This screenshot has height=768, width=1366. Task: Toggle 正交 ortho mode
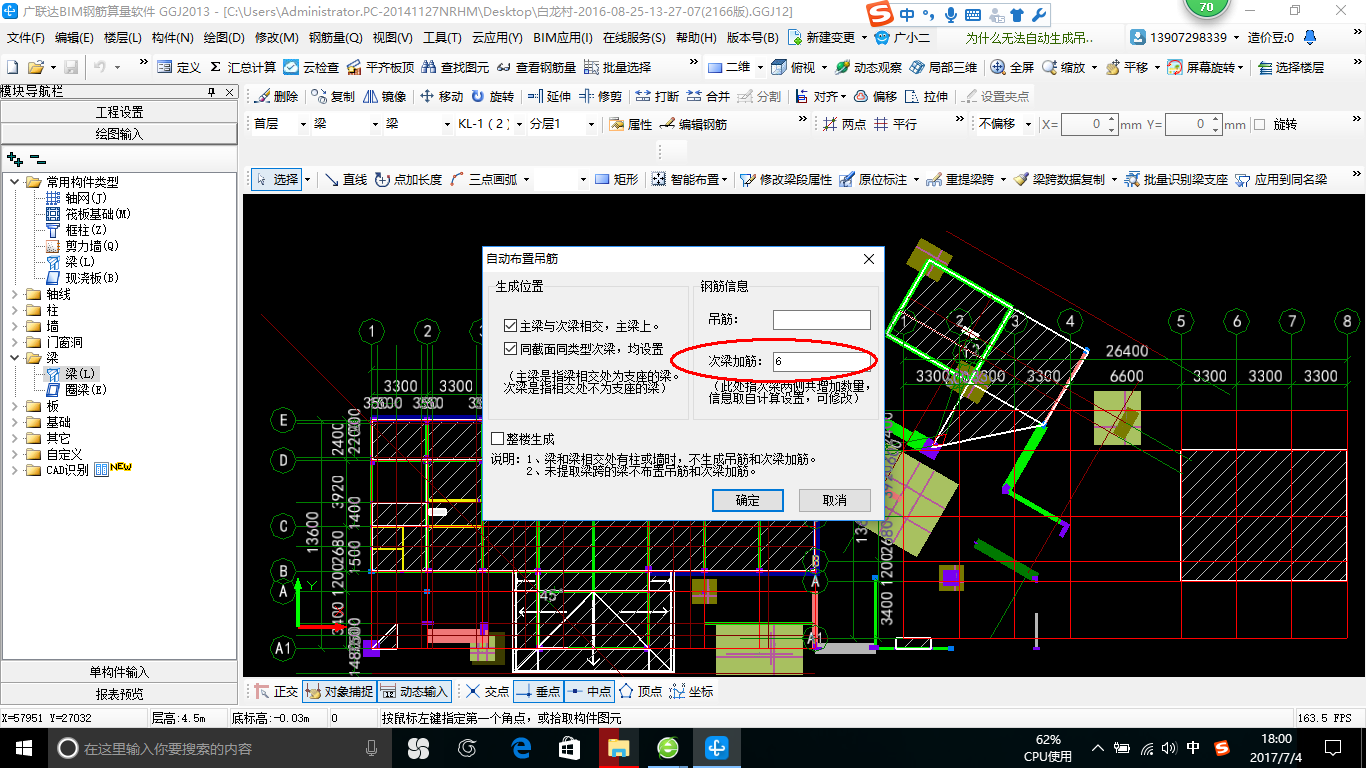click(x=276, y=691)
